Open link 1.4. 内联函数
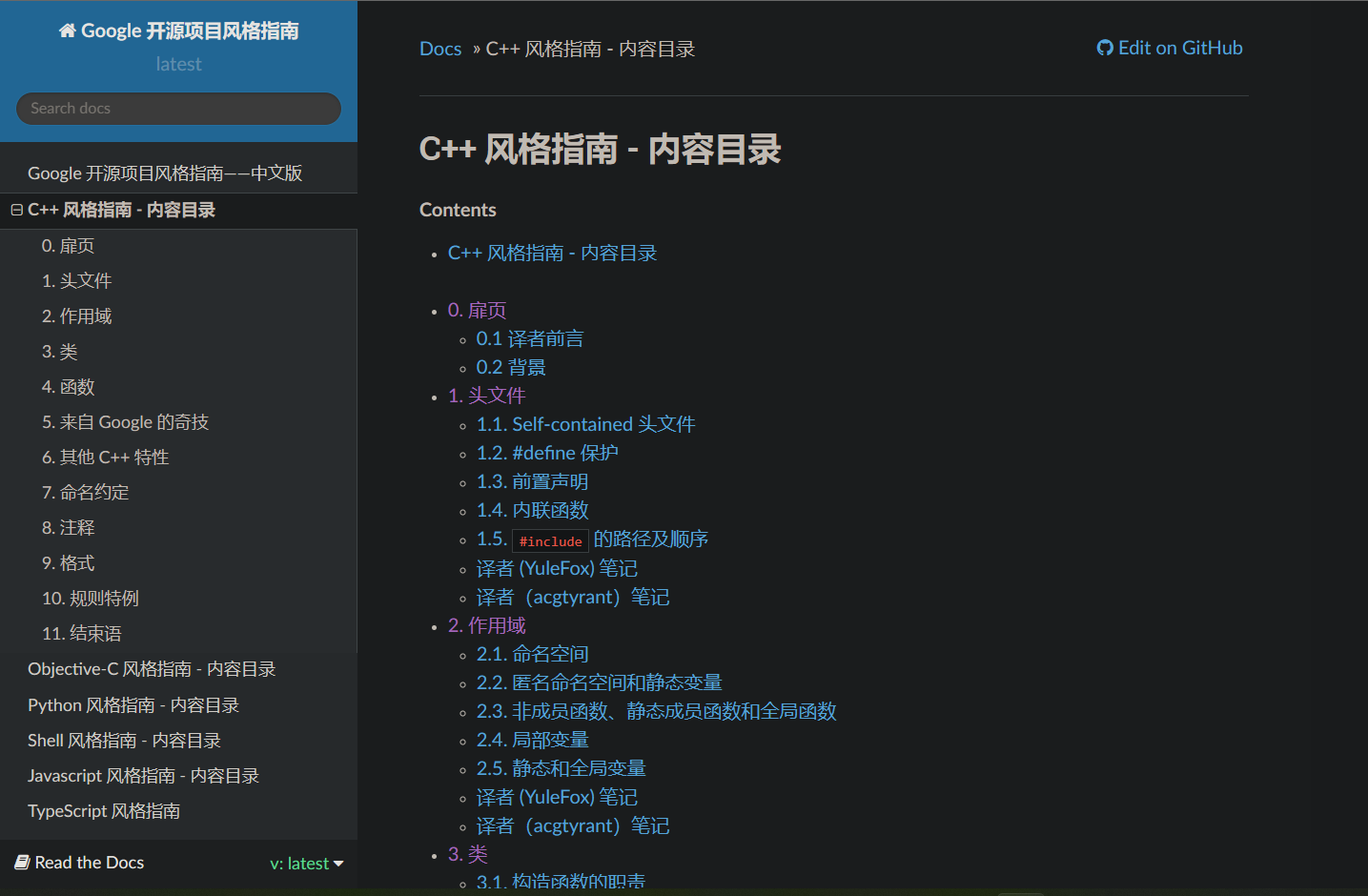 click(532, 511)
